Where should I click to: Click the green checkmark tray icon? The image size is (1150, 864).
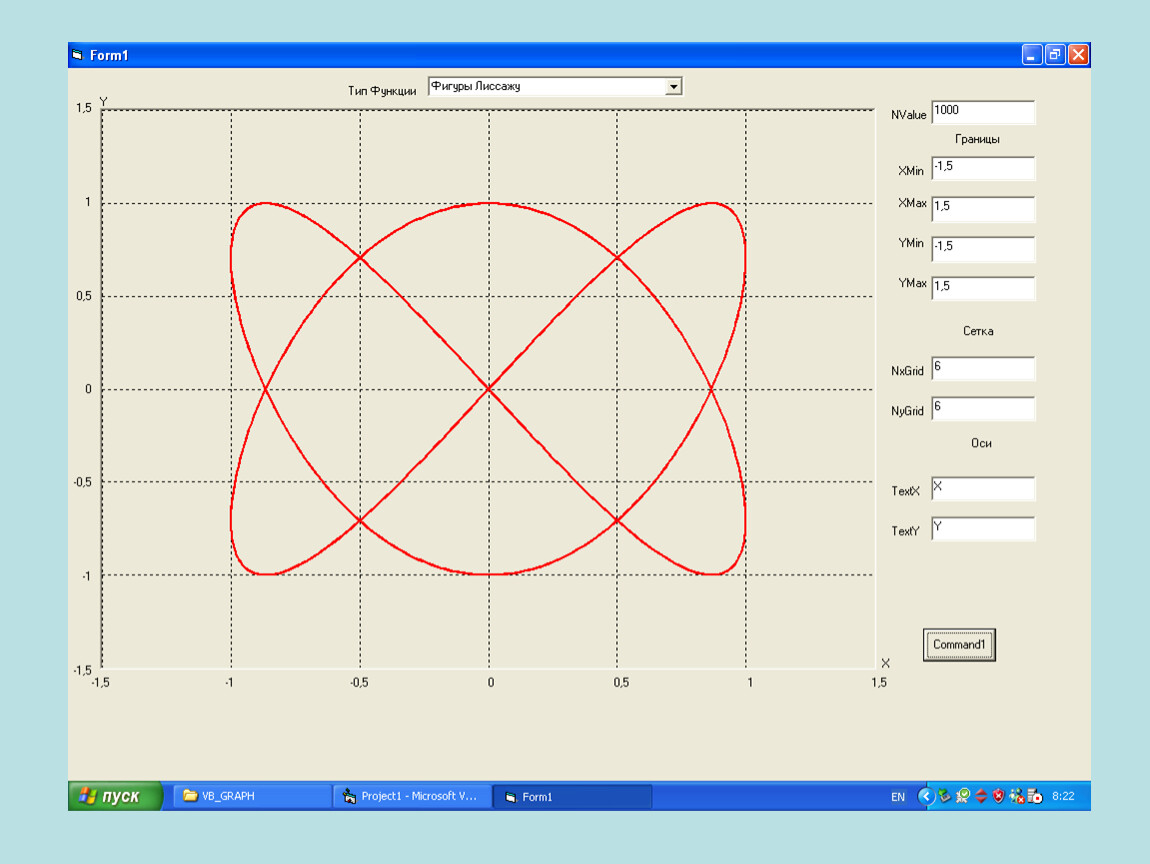[963, 797]
